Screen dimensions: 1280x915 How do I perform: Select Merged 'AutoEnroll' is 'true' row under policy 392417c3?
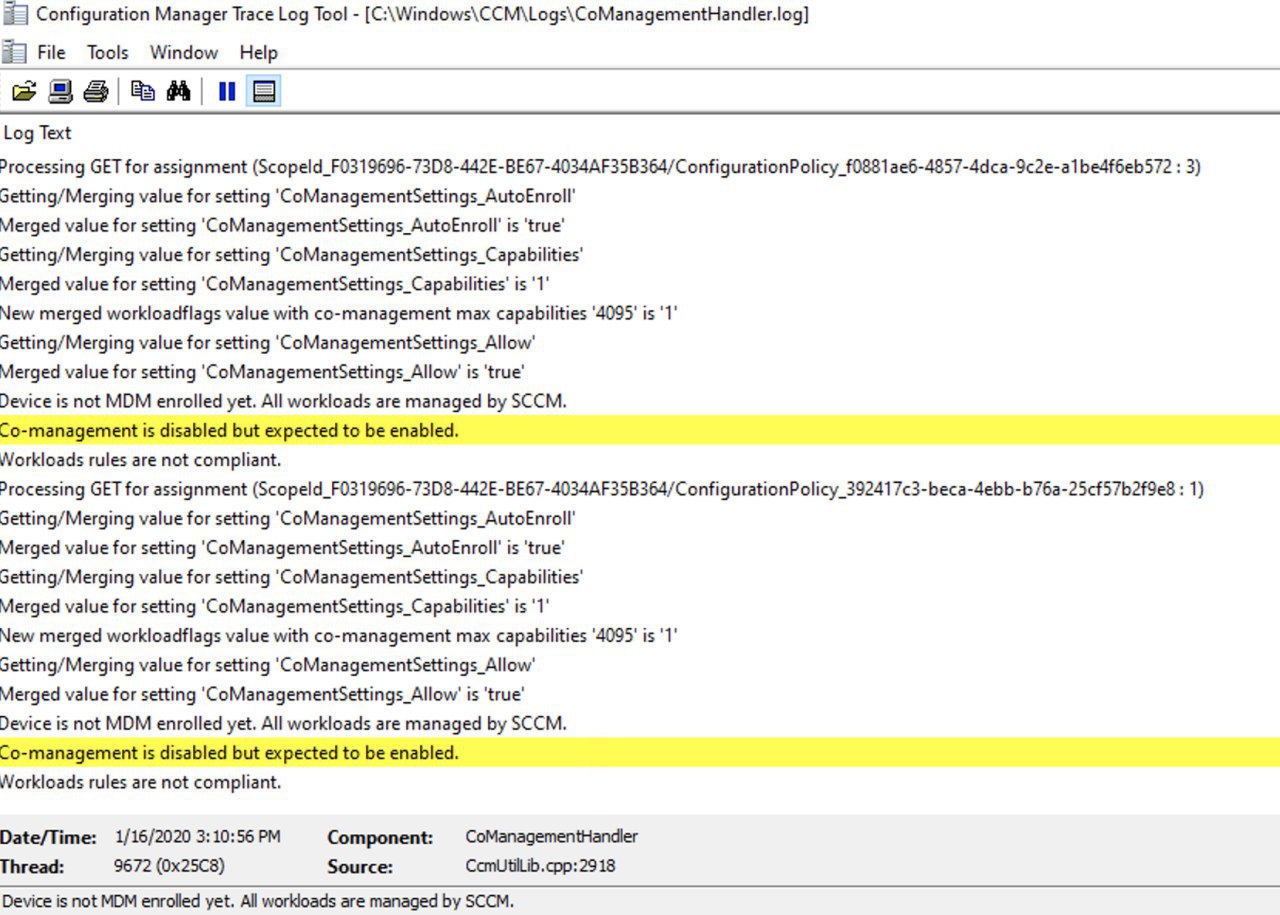pyautogui.click(x=640, y=548)
